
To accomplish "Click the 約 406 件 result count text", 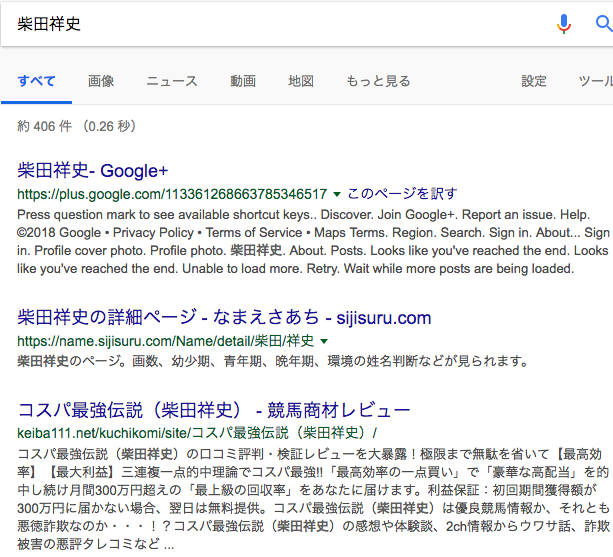I will (77, 126).
